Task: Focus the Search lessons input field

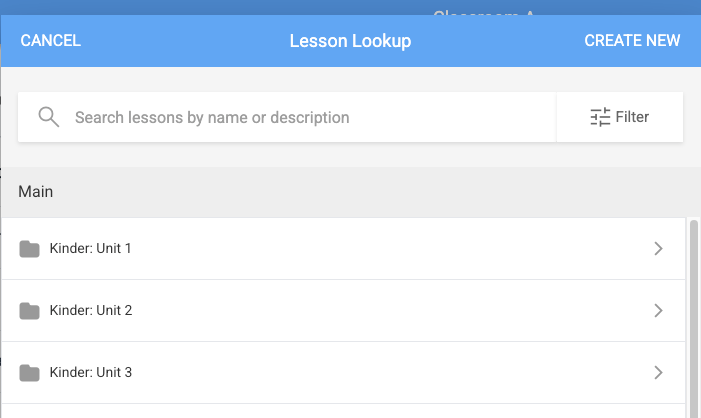Action: [287, 117]
